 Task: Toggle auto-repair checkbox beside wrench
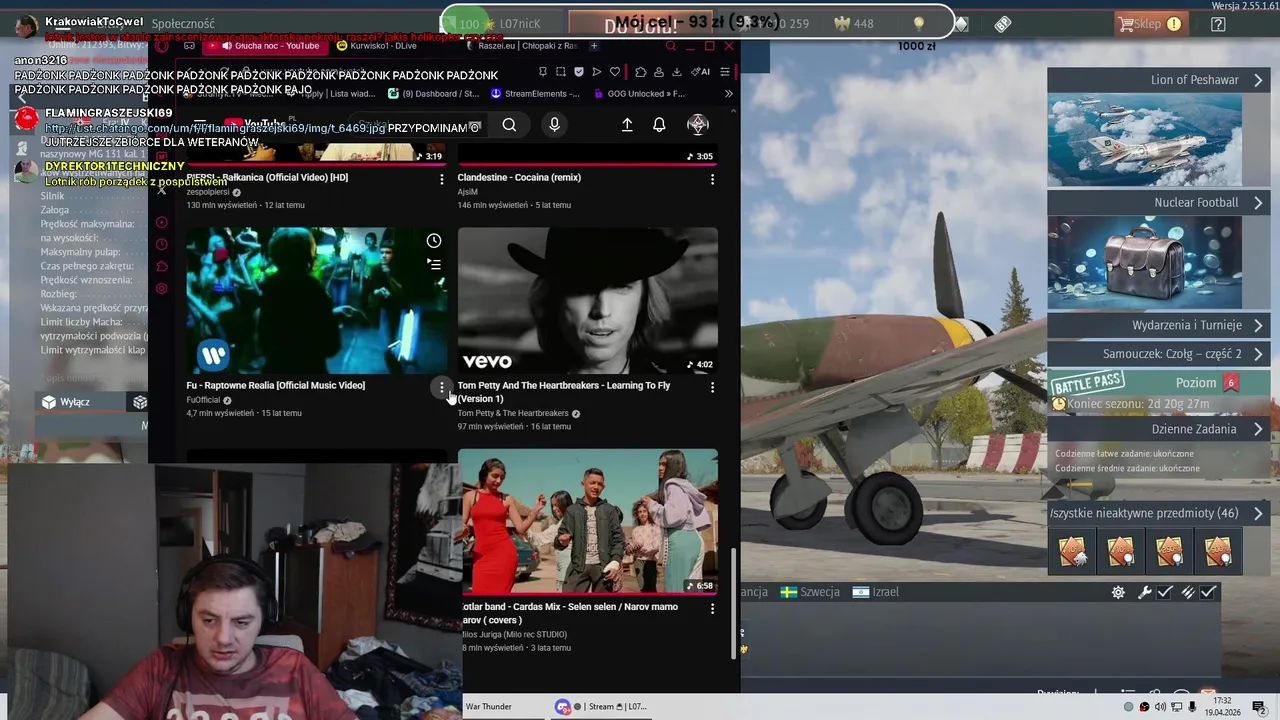[1165, 592]
